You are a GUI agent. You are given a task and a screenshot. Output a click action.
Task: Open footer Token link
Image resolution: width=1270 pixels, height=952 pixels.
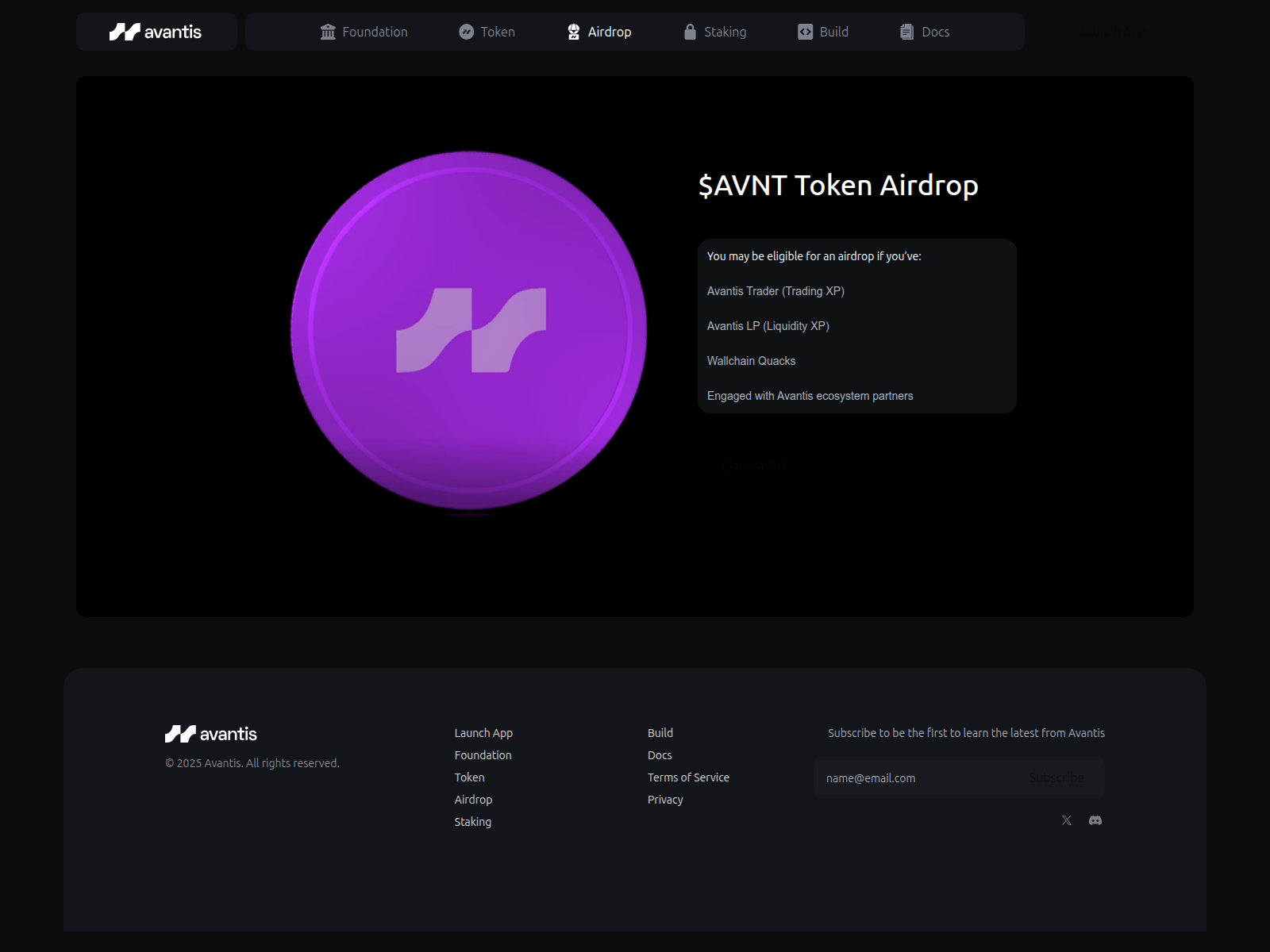pyautogui.click(x=469, y=777)
